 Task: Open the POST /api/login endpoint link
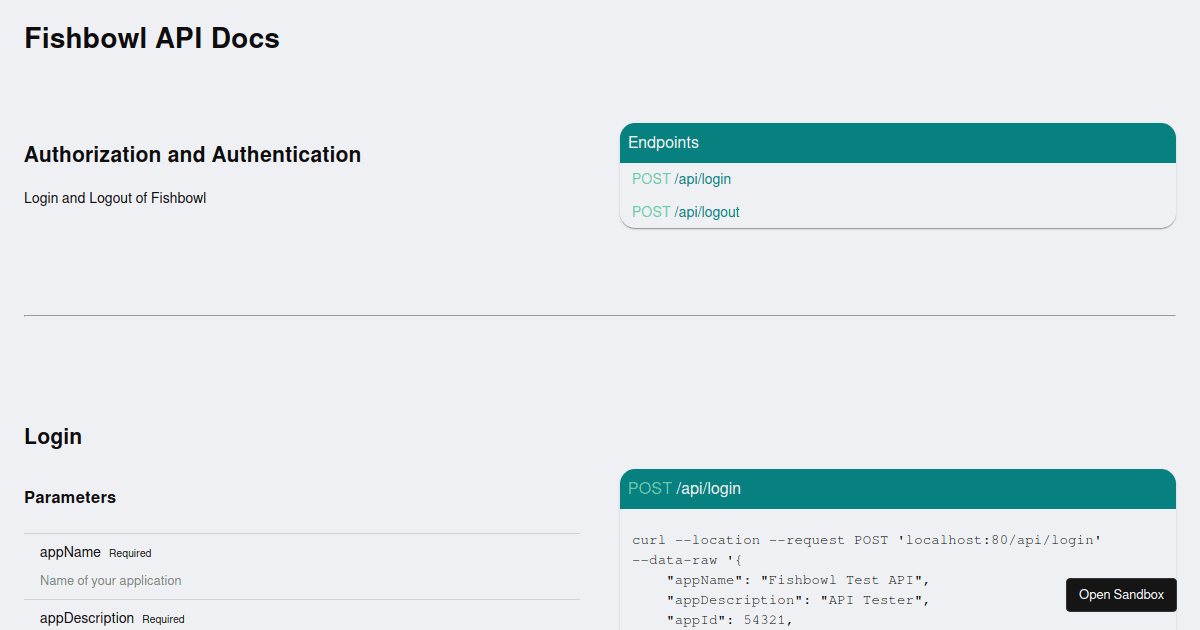[x=681, y=178]
